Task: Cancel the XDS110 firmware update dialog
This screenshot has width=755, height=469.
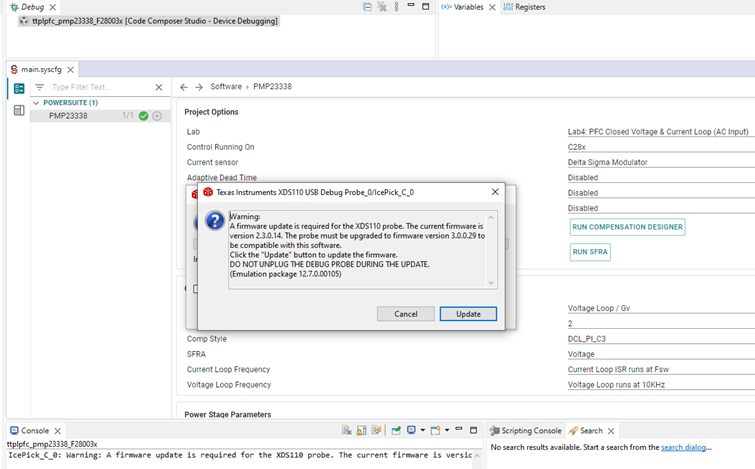Action: [x=405, y=314]
